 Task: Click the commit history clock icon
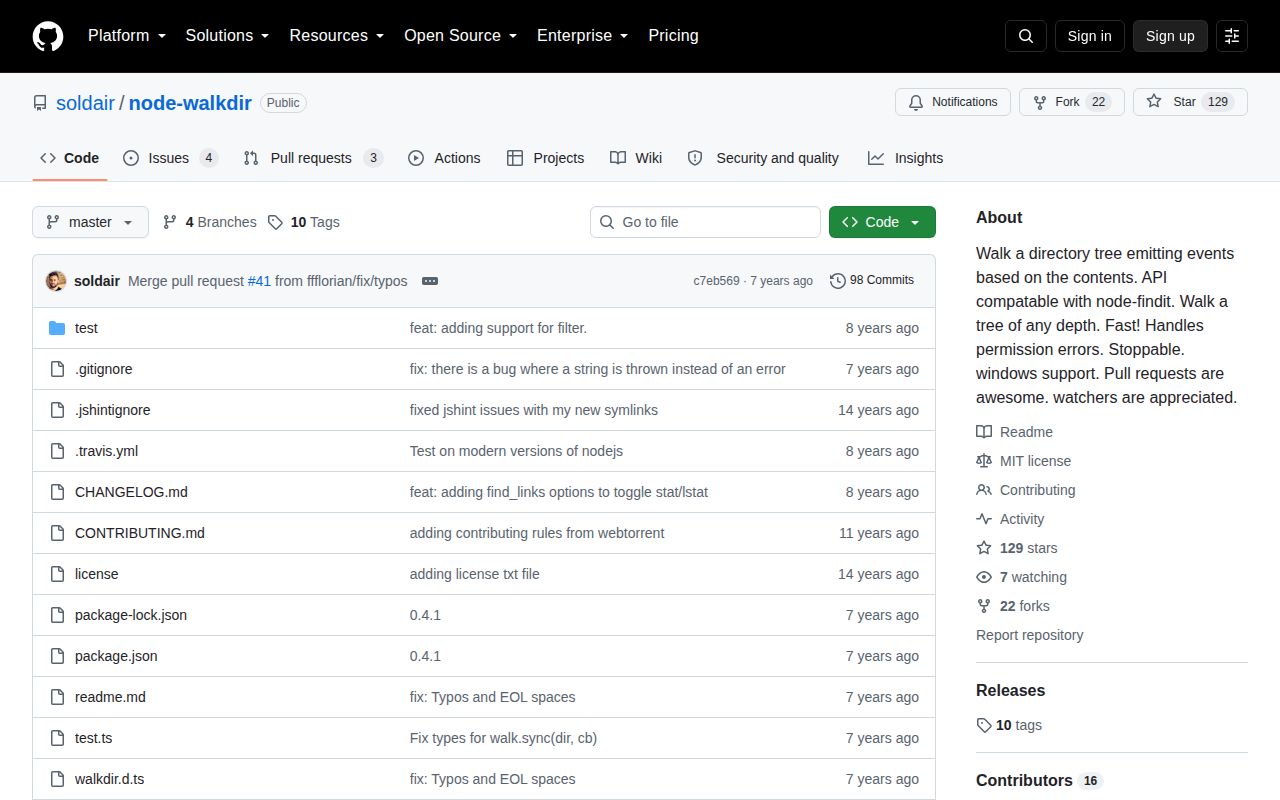838,281
